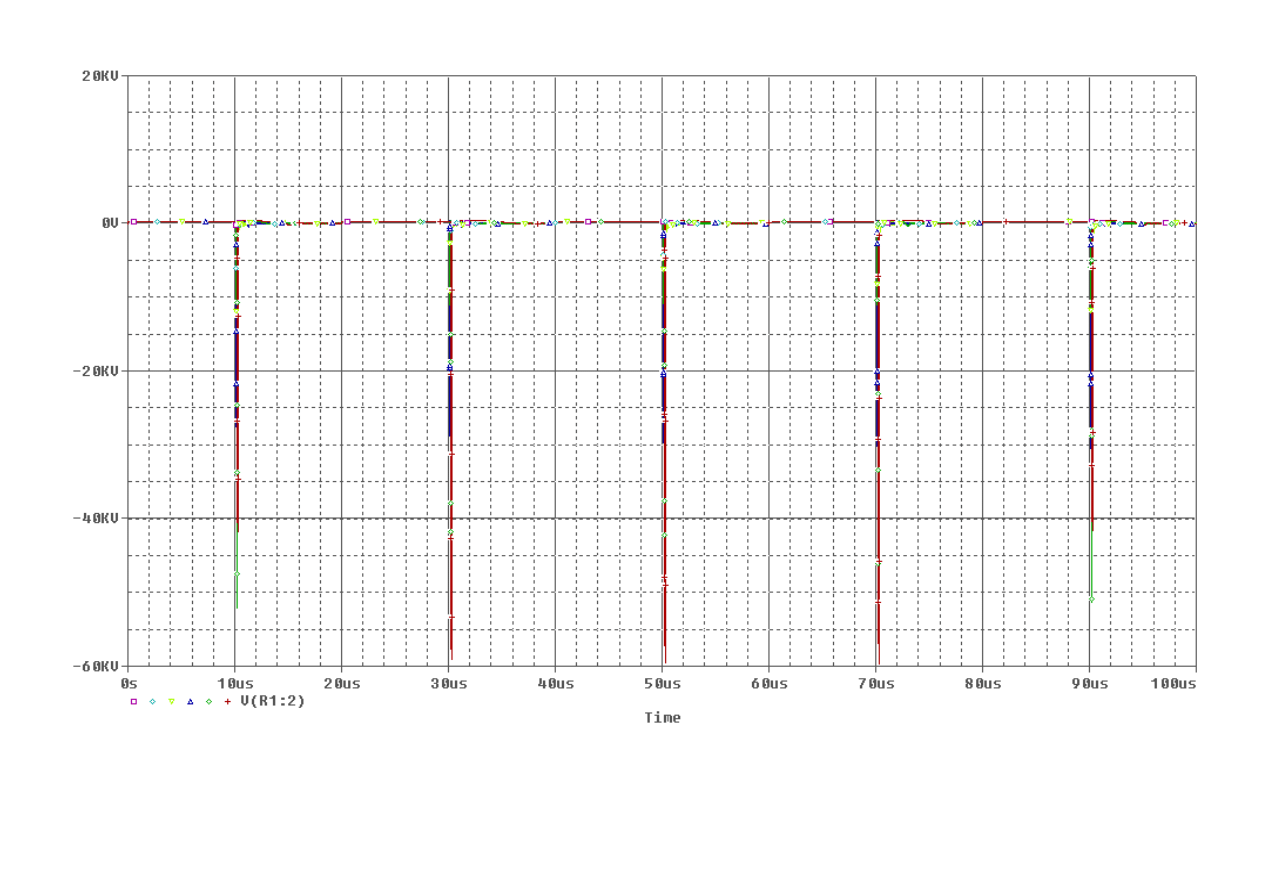Click the Time x-axis title
This screenshot has width=1263, height=893.
(x=662, y=718)
